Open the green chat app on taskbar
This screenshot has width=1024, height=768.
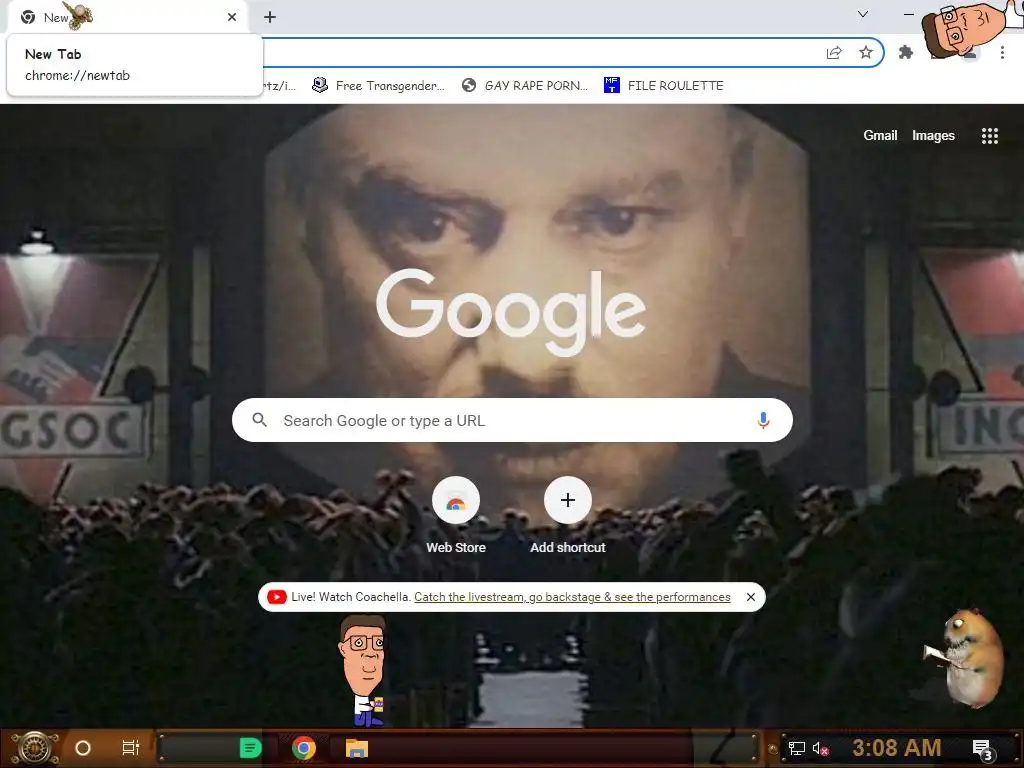(x=250, y=748)
